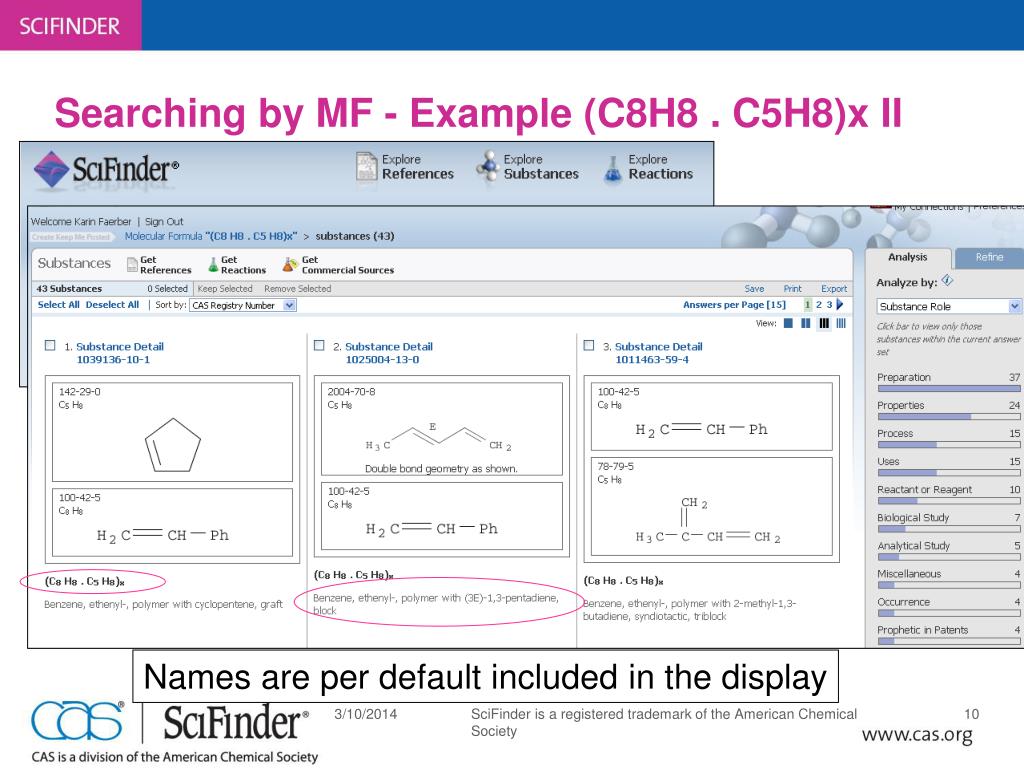Image resolution: width=1024 pixels, height=768 pixels.
Task: Click the Get Commercial Sources icon
Action: tap(290, 264)
